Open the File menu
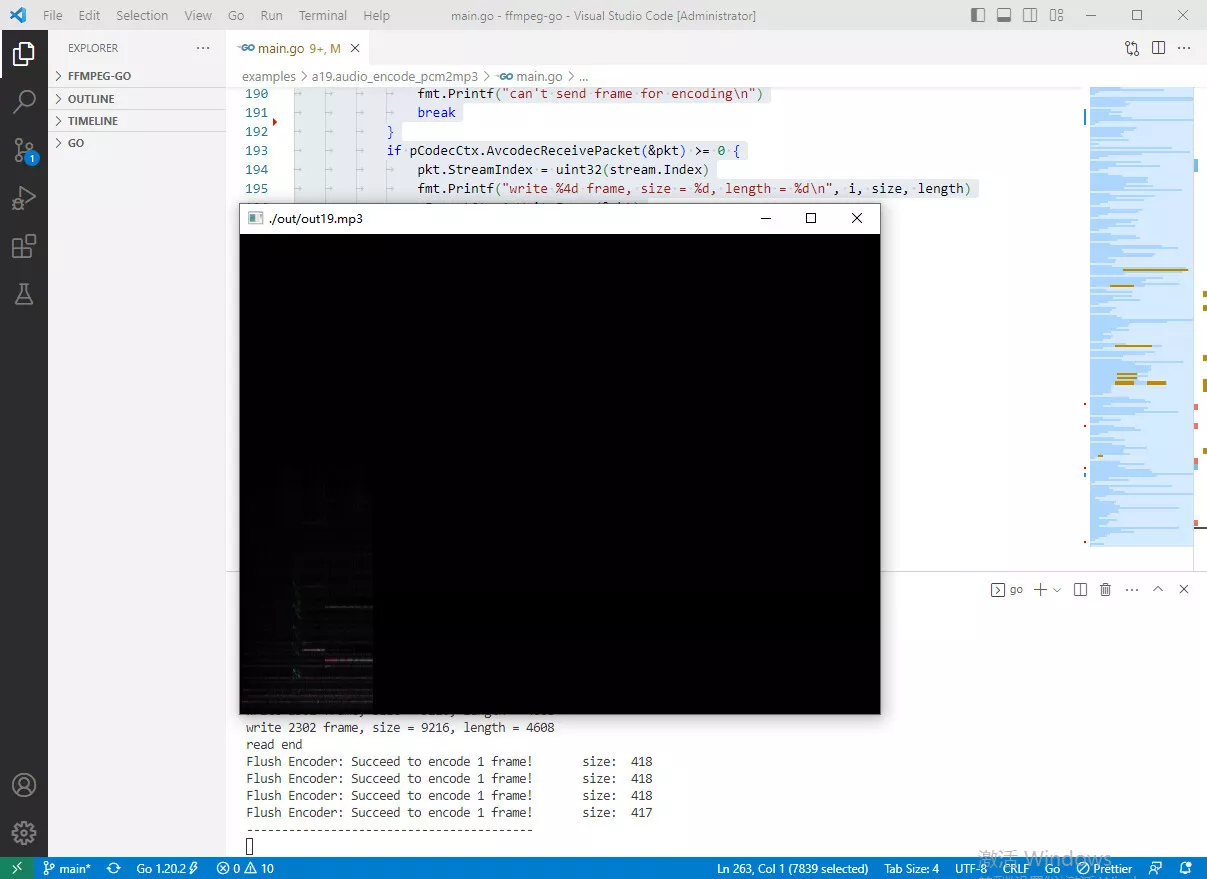The width and height of the screenshot is (1207, 879). point(52,15)
